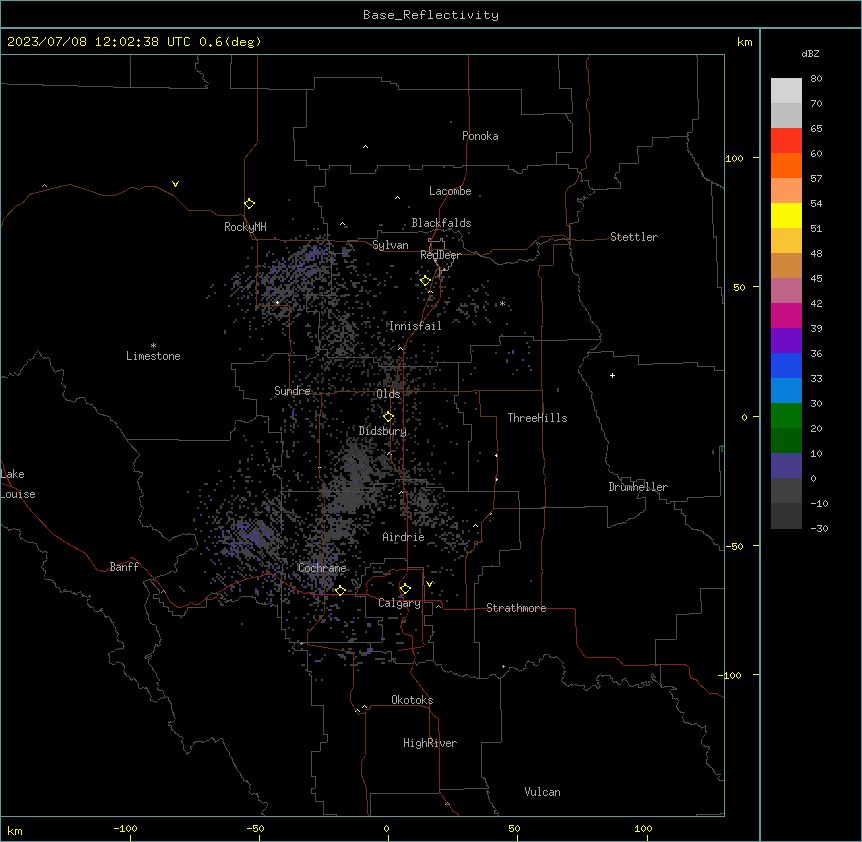Select the Strathmore label
This screenshot has height=842, width=862.
tap(516, 608)
